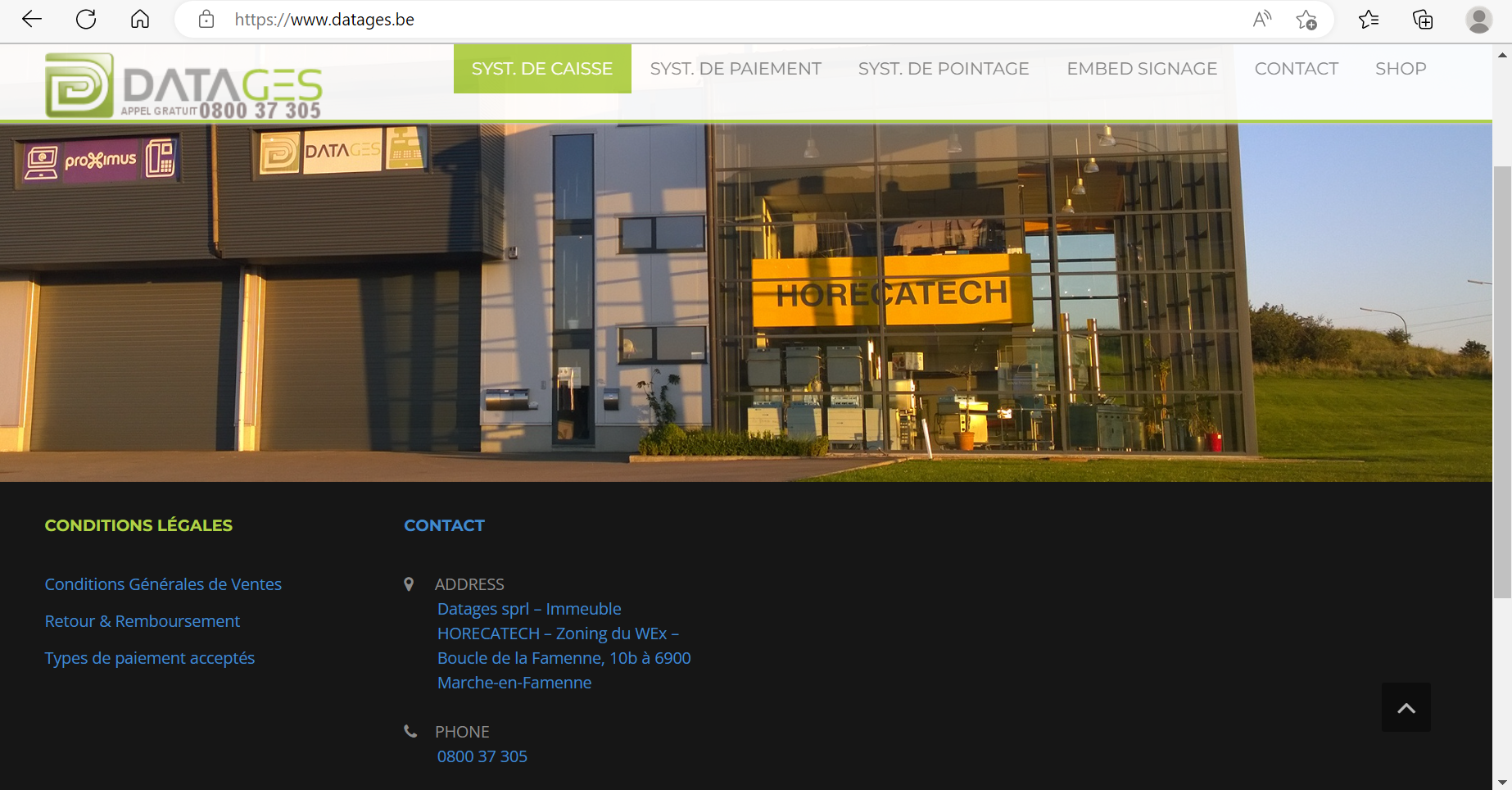The height and width of the screenshot is (790, 1512).
Task: Refresh the current page
Action: pos(86,19)
